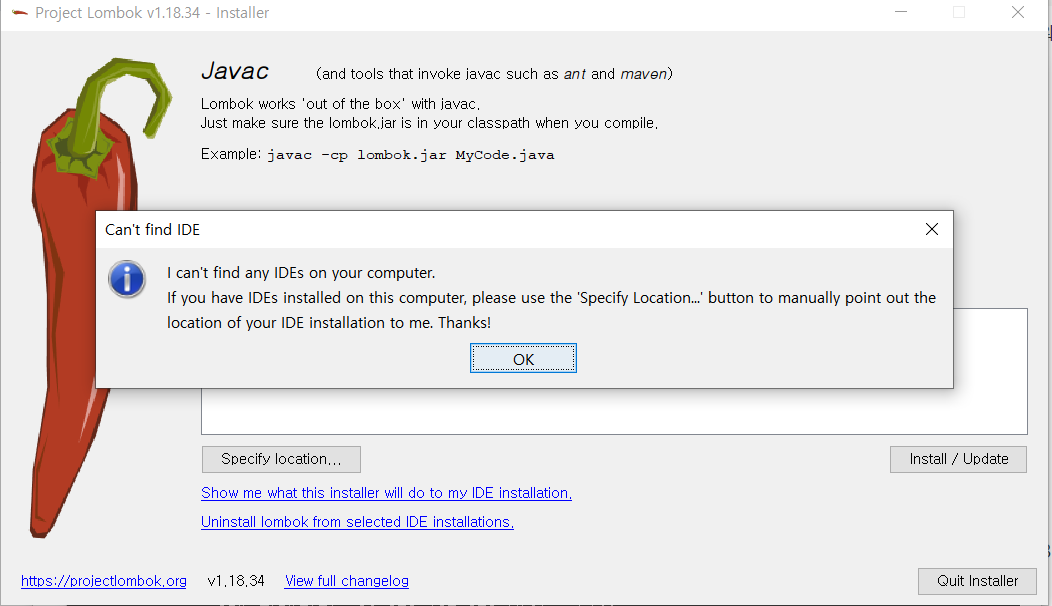Screen dimensions: 1052x606
Task: Click OK in the Can't find IDE dialog
Action: pyautogui.click(x=523, y=358)
